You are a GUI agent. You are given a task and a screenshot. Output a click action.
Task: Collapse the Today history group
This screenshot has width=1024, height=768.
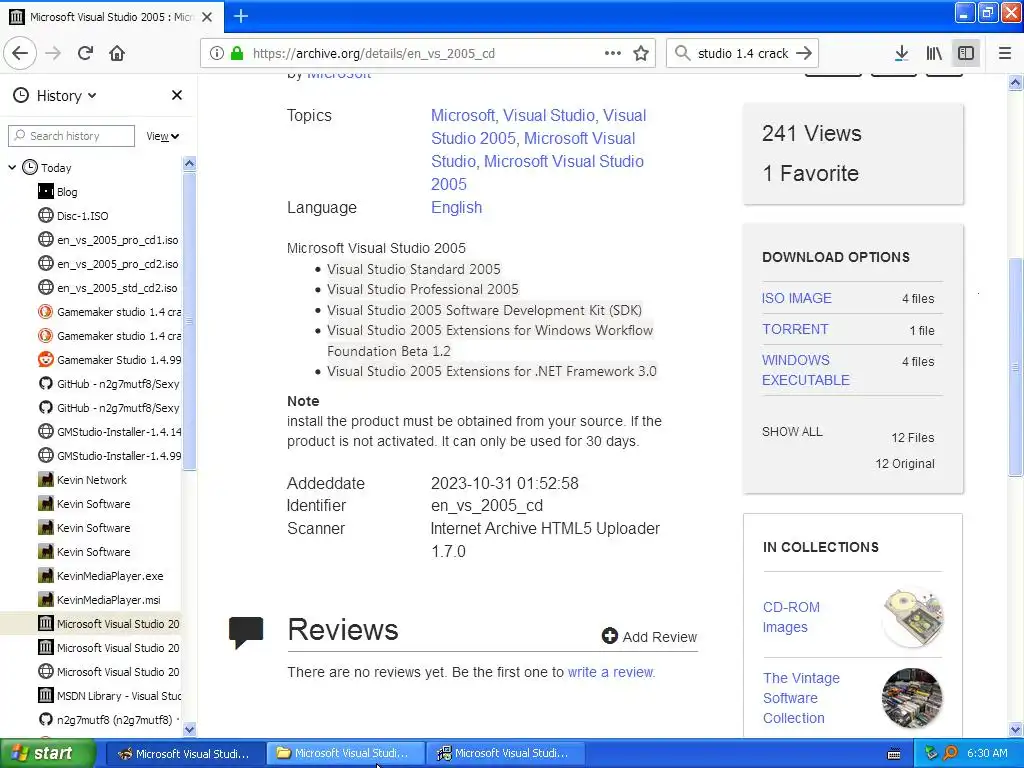[x=12, y=168]
